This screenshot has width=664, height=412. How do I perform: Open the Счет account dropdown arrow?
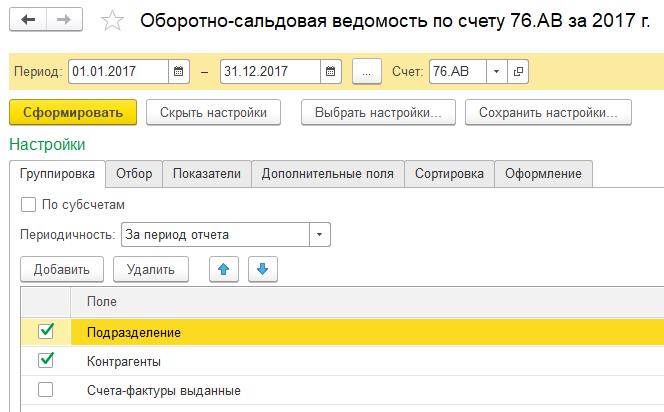tap(497, 72)
